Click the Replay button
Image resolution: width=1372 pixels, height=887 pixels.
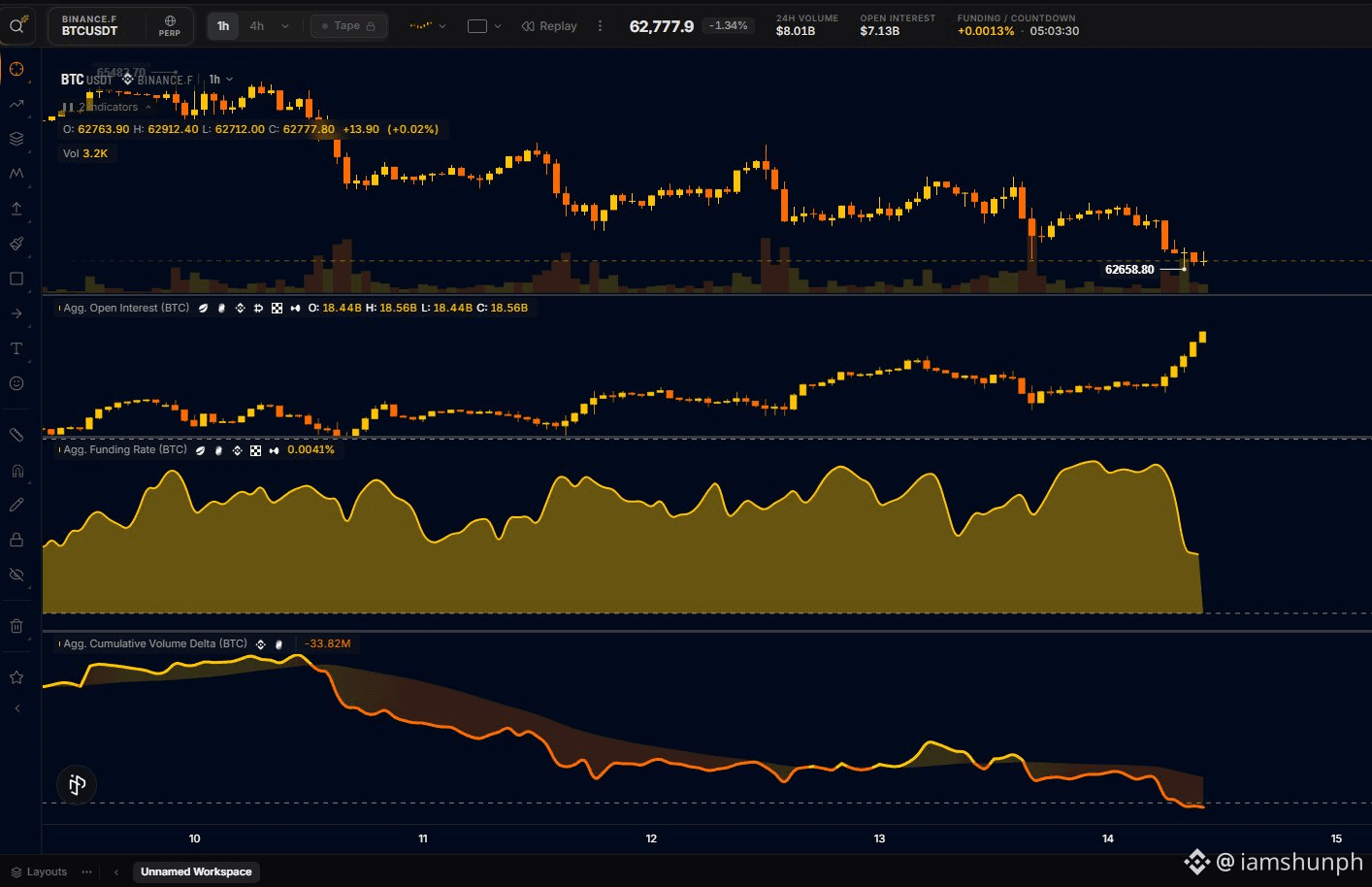coord(549,26)
